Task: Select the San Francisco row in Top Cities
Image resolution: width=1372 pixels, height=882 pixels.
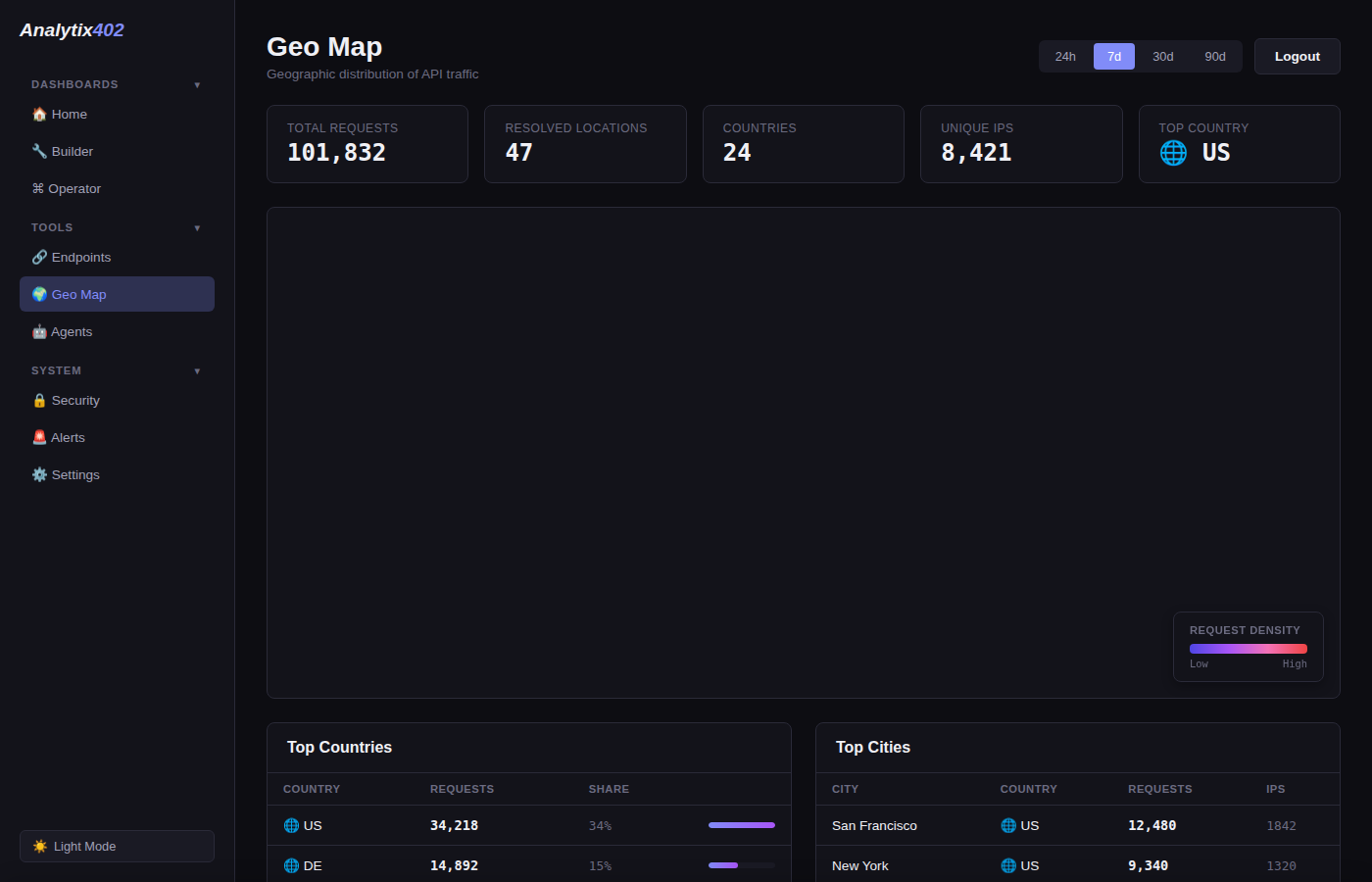Action: tap(874, 826)
